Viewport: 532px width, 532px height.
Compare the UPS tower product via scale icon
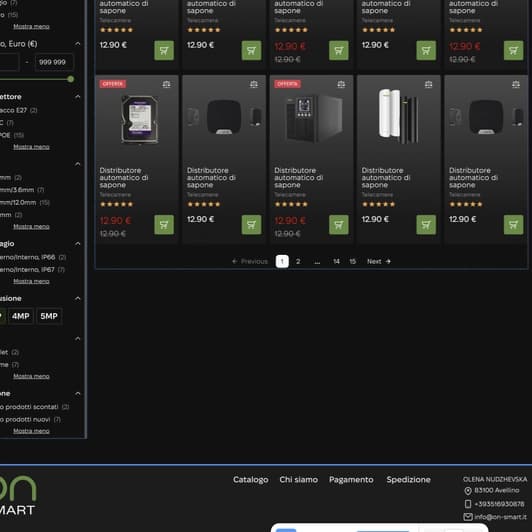point(341,84)
